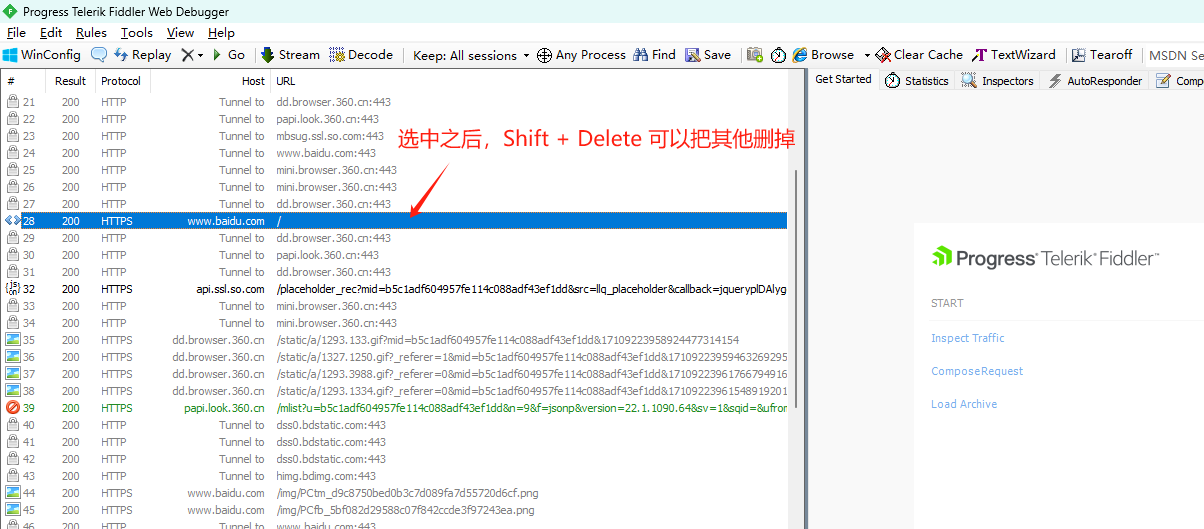Sort sessions by the Result column header
Image resolution: width=1204 pixels, height=529 pixels.
pyautogui.click(x=70, y=81)
